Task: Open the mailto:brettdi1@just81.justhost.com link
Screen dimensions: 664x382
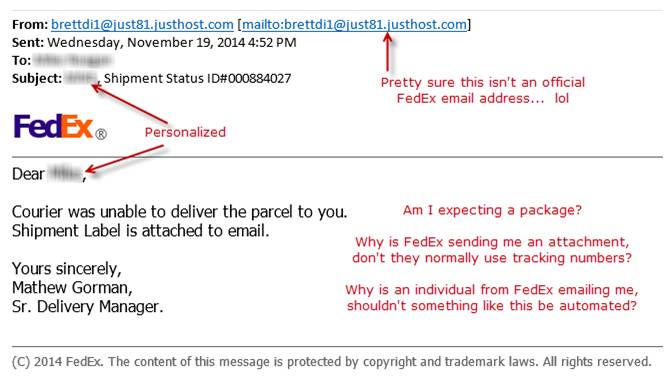Action: coord(354,25)
